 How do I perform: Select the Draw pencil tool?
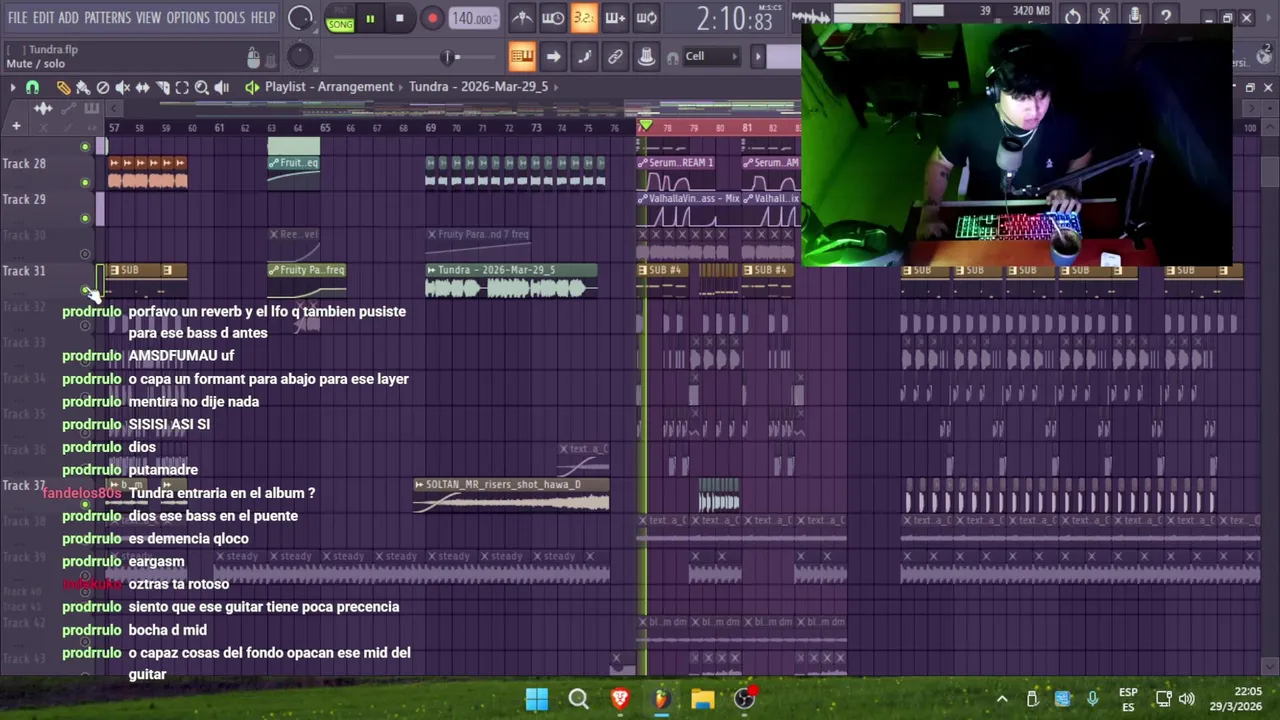point(63,87)
